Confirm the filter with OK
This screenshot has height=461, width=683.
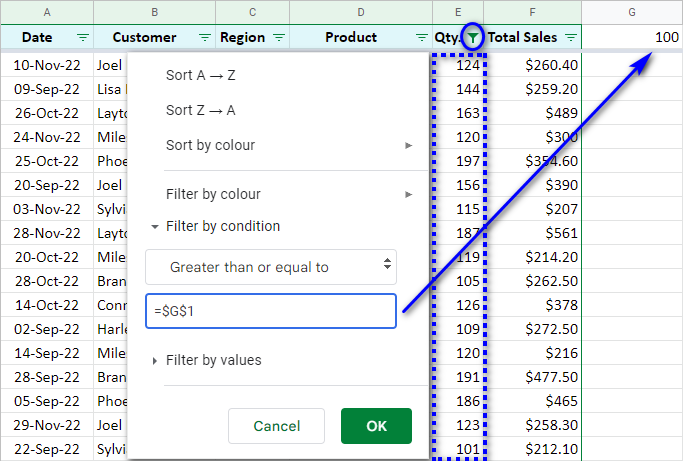[376, 426]
